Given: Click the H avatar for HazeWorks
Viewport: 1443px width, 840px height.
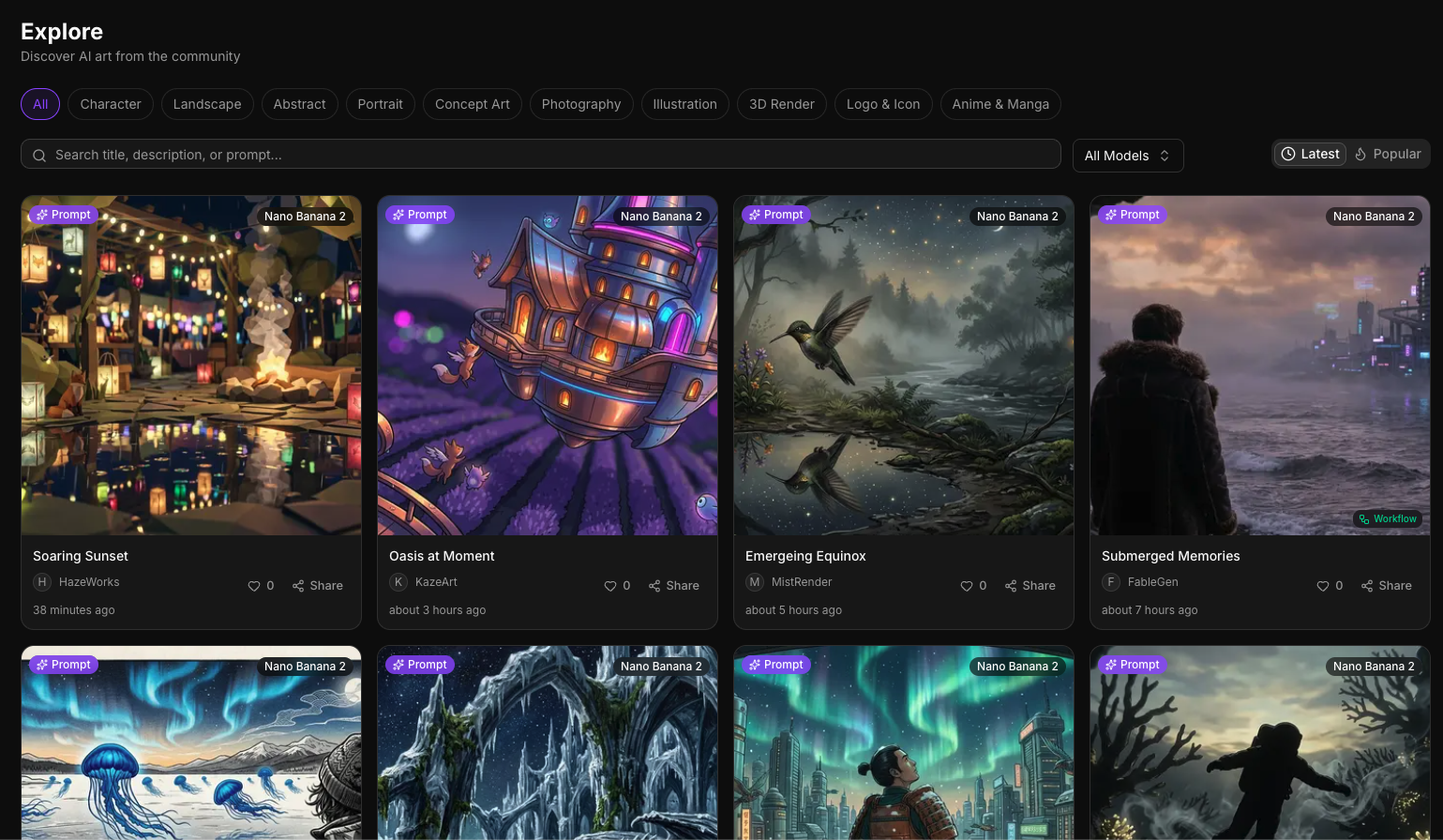Looking at the screenshot, I should (42, 582).
